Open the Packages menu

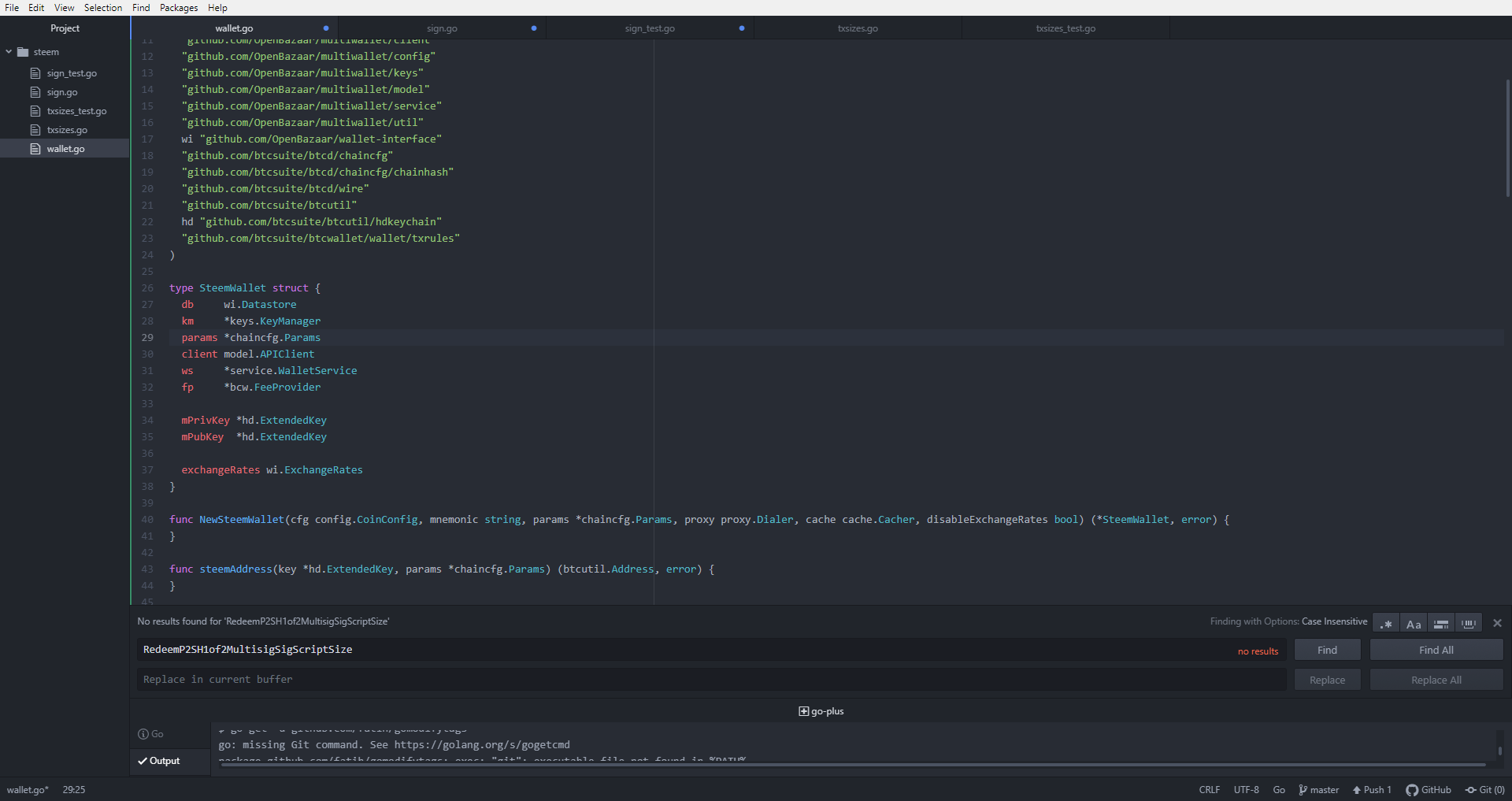(179, 8)
